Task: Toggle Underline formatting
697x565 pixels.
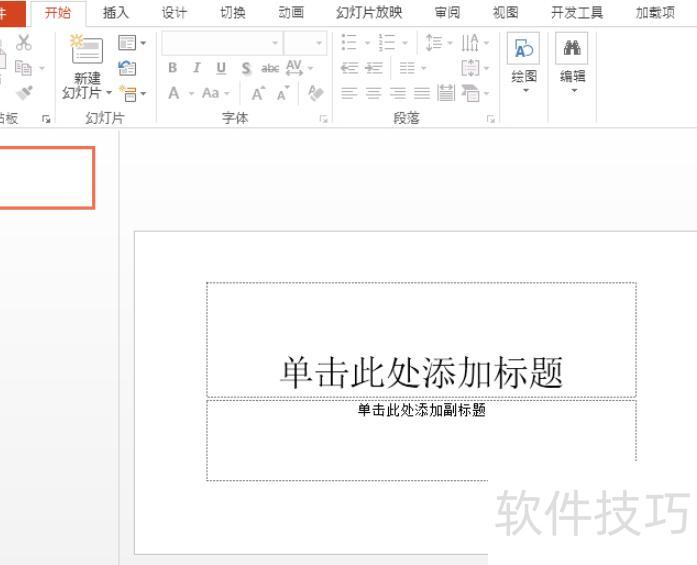Action: tap(220, 68)
